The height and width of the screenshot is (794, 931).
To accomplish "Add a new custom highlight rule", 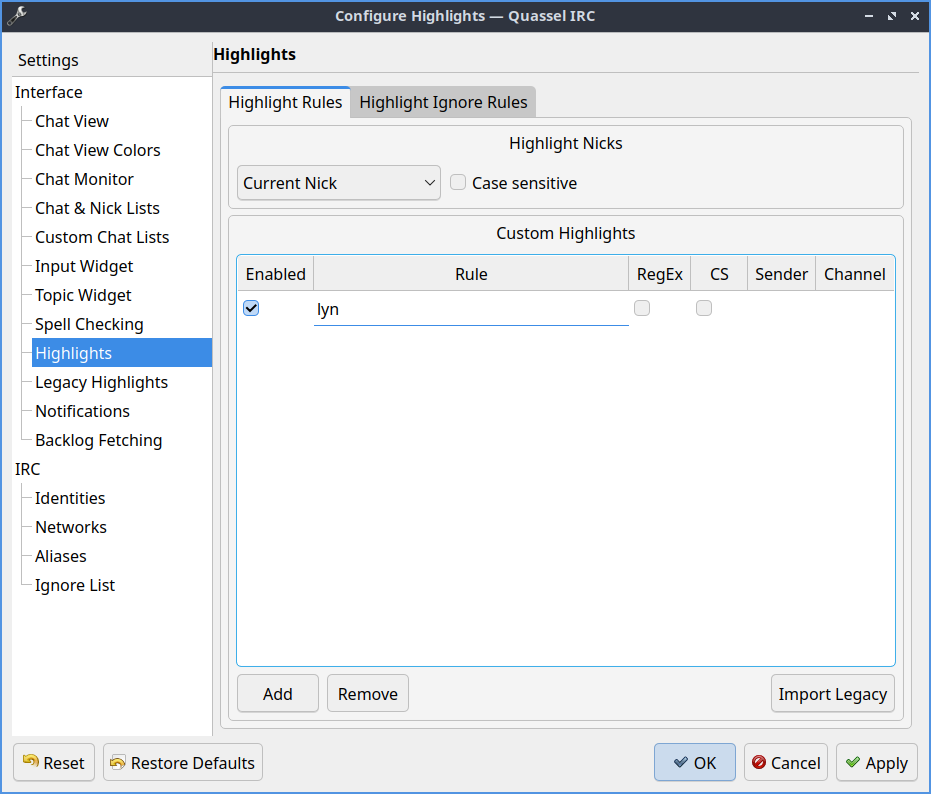I will 278,694.
